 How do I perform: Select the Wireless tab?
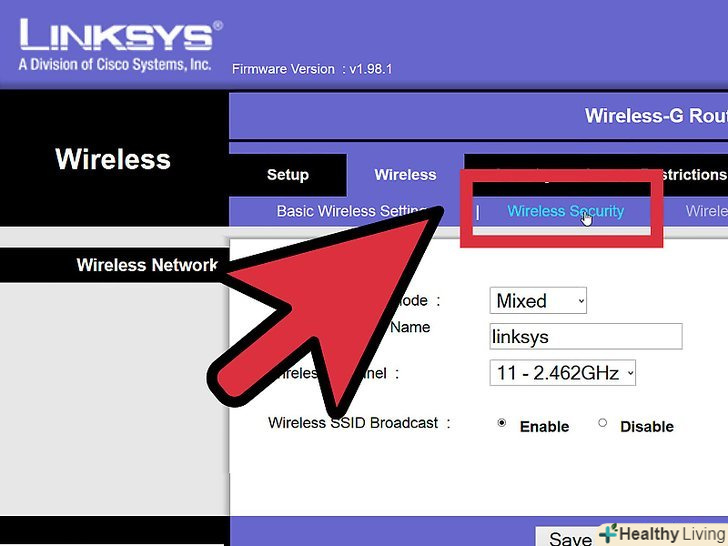pyautogui.click(x=405, y=175)
